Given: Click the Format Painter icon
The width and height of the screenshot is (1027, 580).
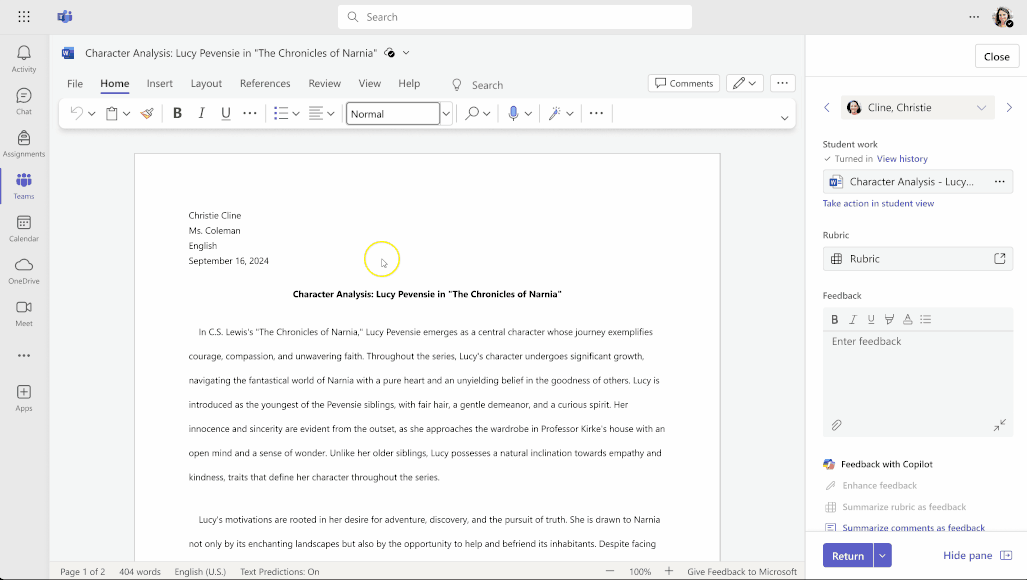Looking at the screenshot, I should click(x=147, y=113).
